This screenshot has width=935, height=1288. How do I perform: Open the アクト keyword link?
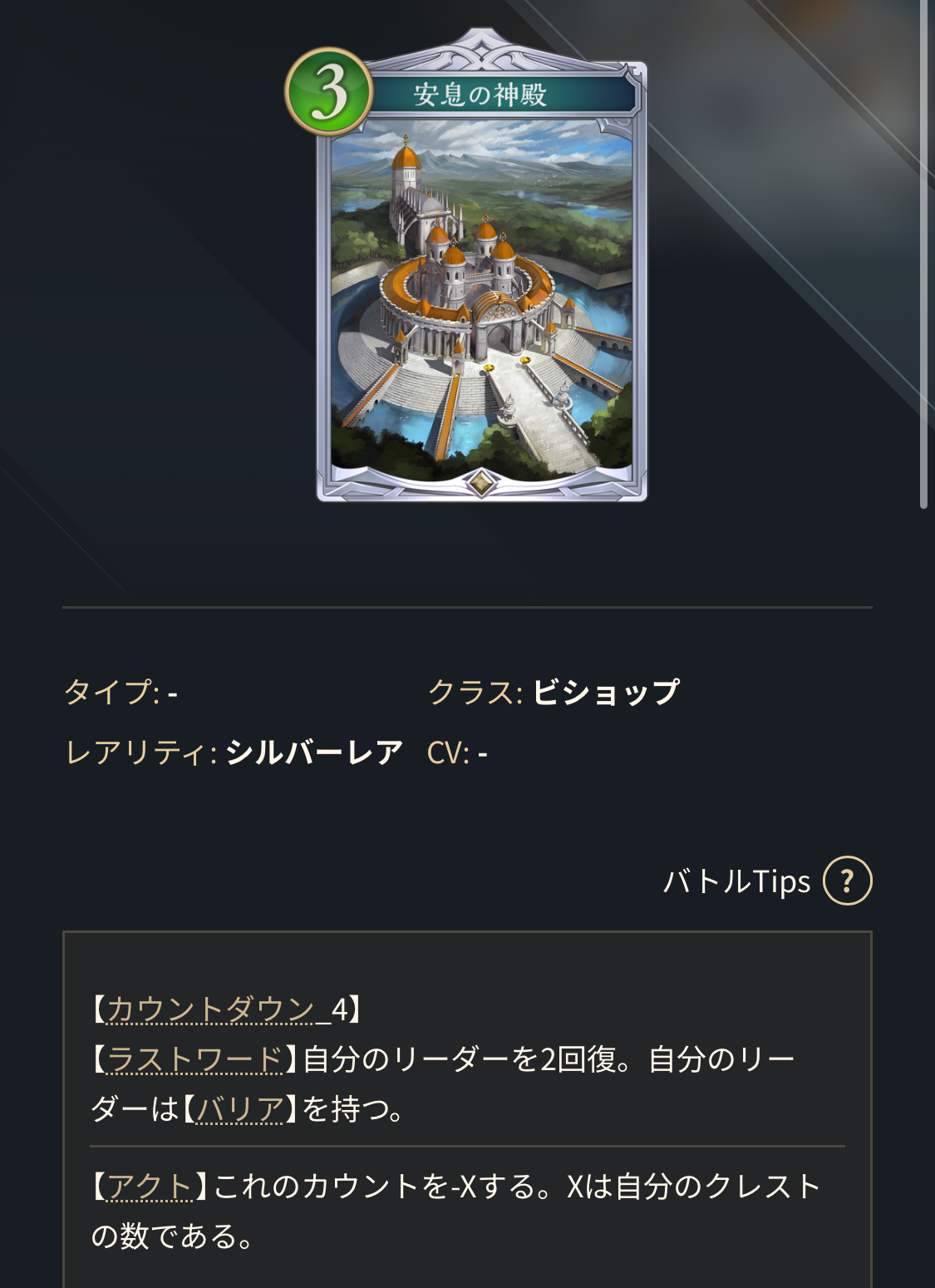pyautogui.click(x=150, y=1187)
